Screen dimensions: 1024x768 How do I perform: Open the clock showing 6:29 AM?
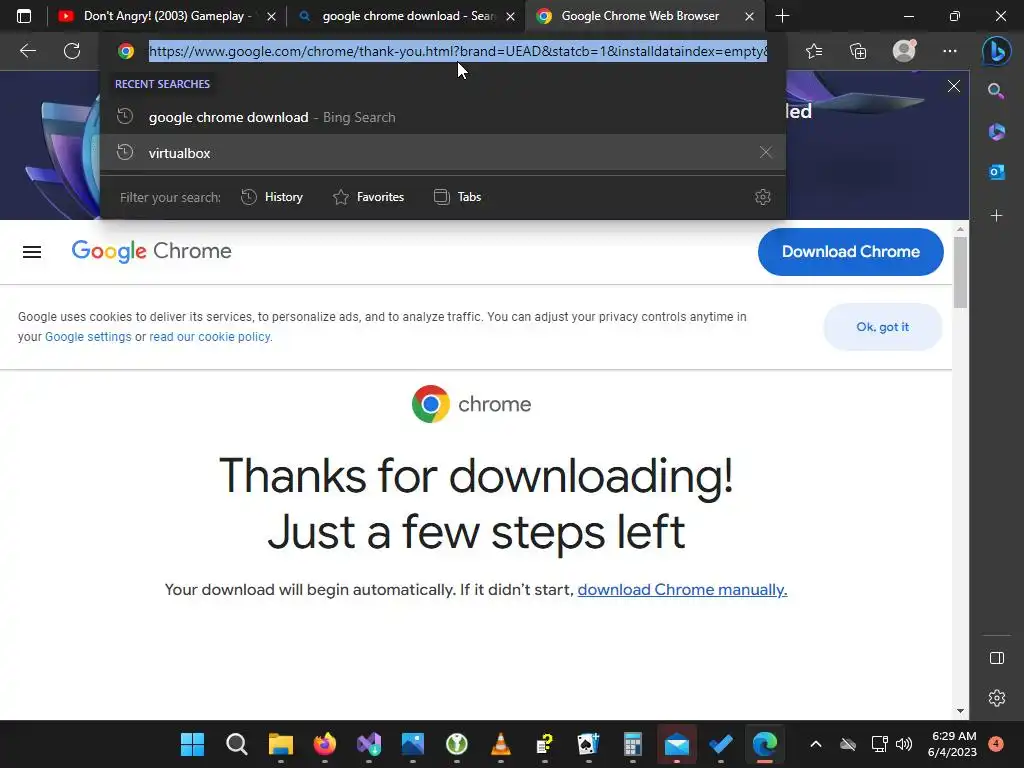point(953,744)
